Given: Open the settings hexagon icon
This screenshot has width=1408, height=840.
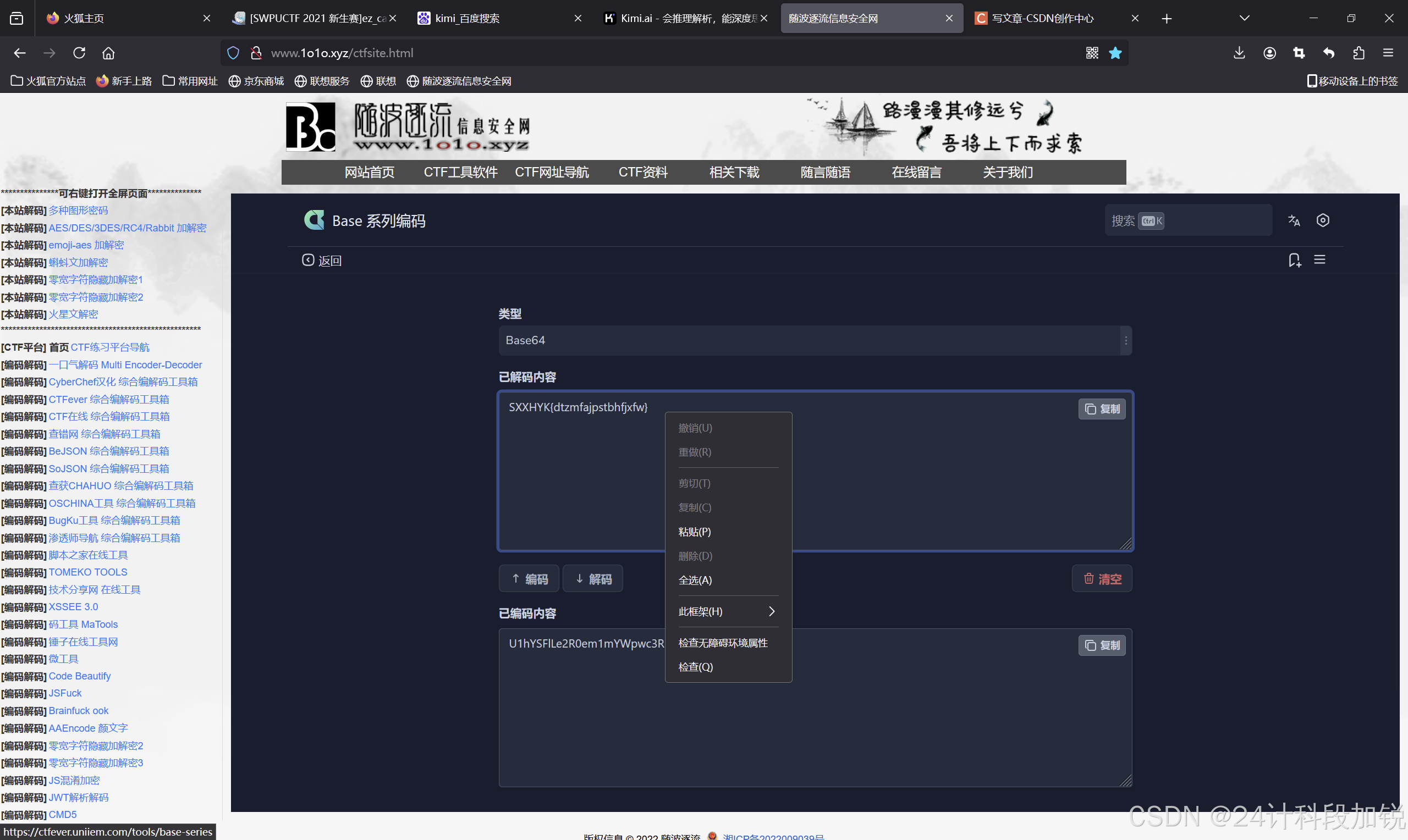Looking at the screenshot, I should pyautogui.click(x=1323, y=220).
